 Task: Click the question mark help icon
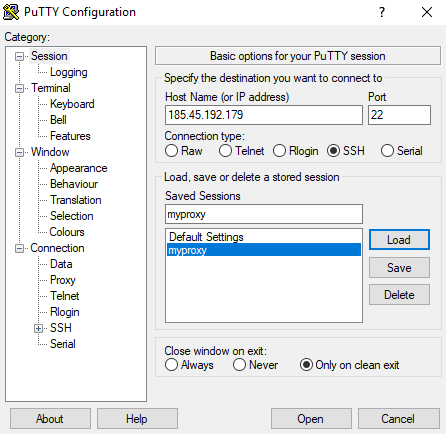coord(382,12)
